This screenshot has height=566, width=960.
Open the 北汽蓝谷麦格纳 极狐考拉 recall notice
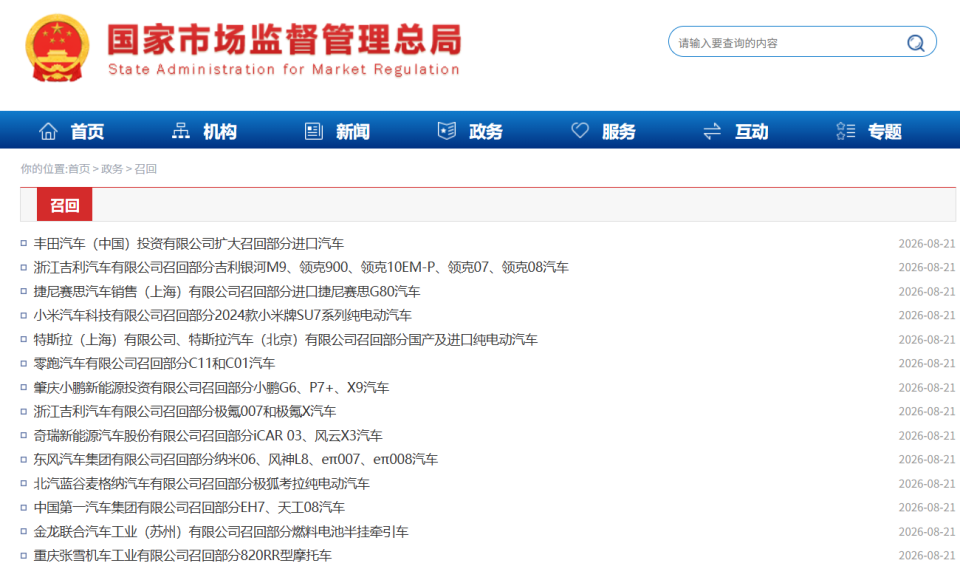click(x=201, y=484)
